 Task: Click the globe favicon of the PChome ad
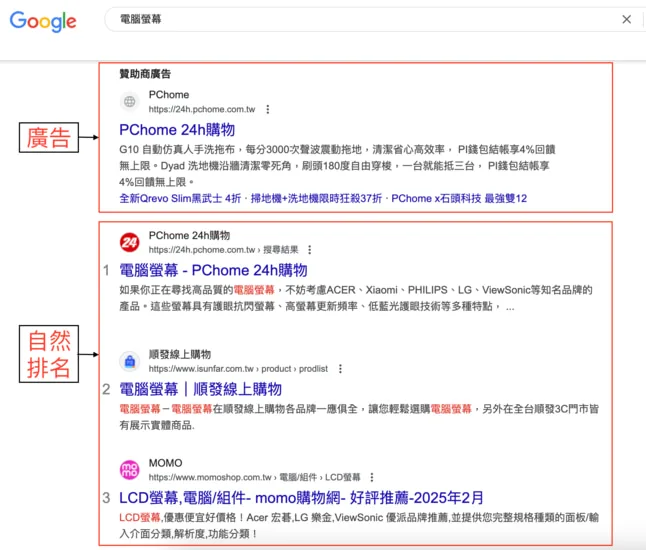(130, 101)
